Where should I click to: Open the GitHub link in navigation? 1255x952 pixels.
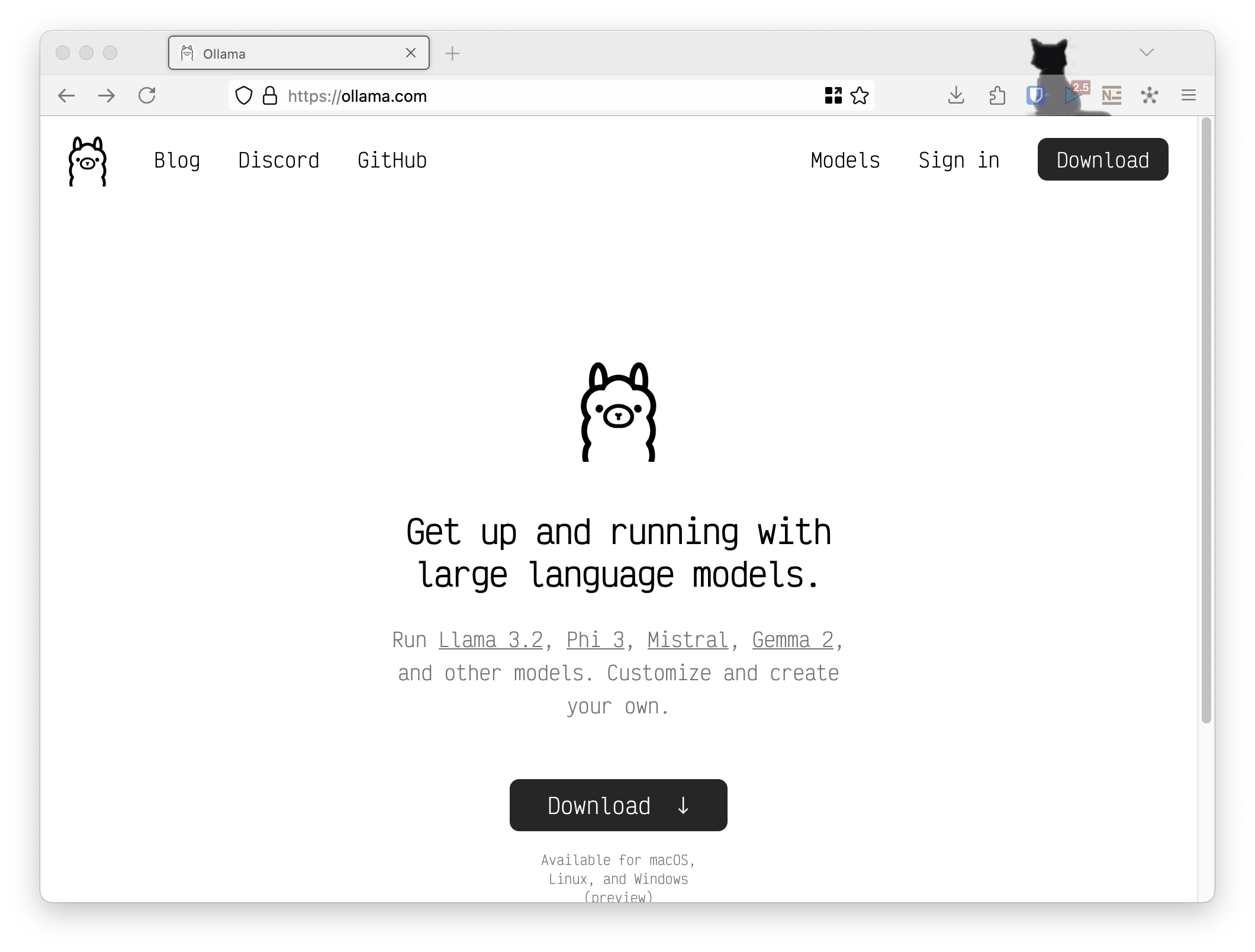coord(392,160)
